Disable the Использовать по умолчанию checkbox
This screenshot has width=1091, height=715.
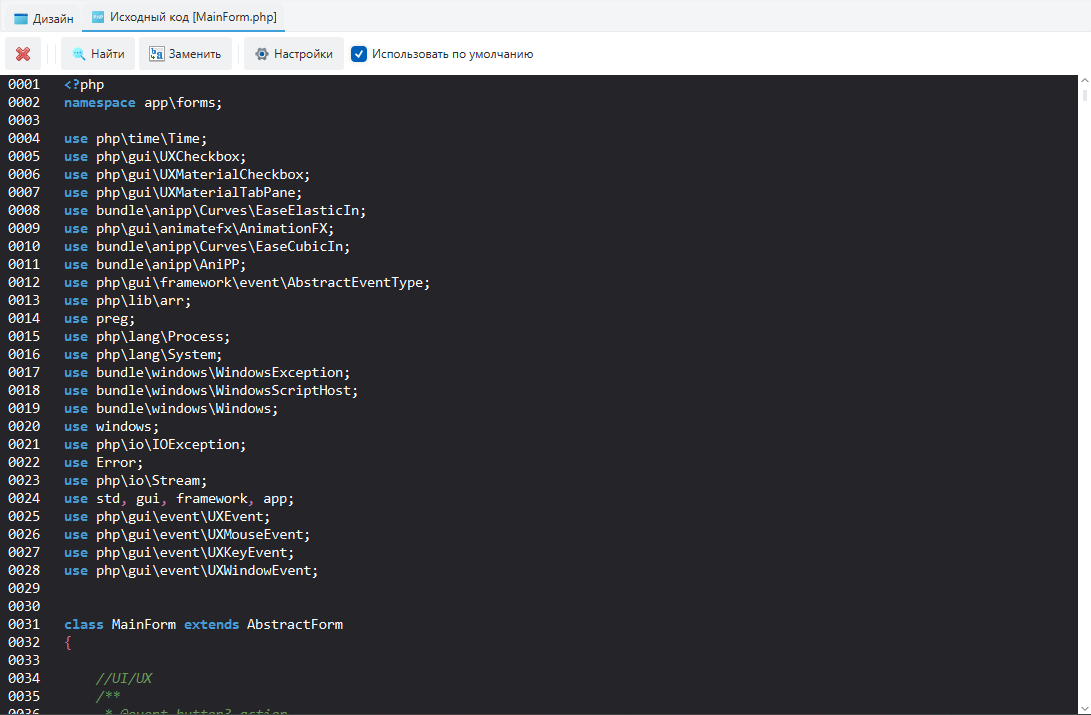pyautogui.click(x=359, y=54)
